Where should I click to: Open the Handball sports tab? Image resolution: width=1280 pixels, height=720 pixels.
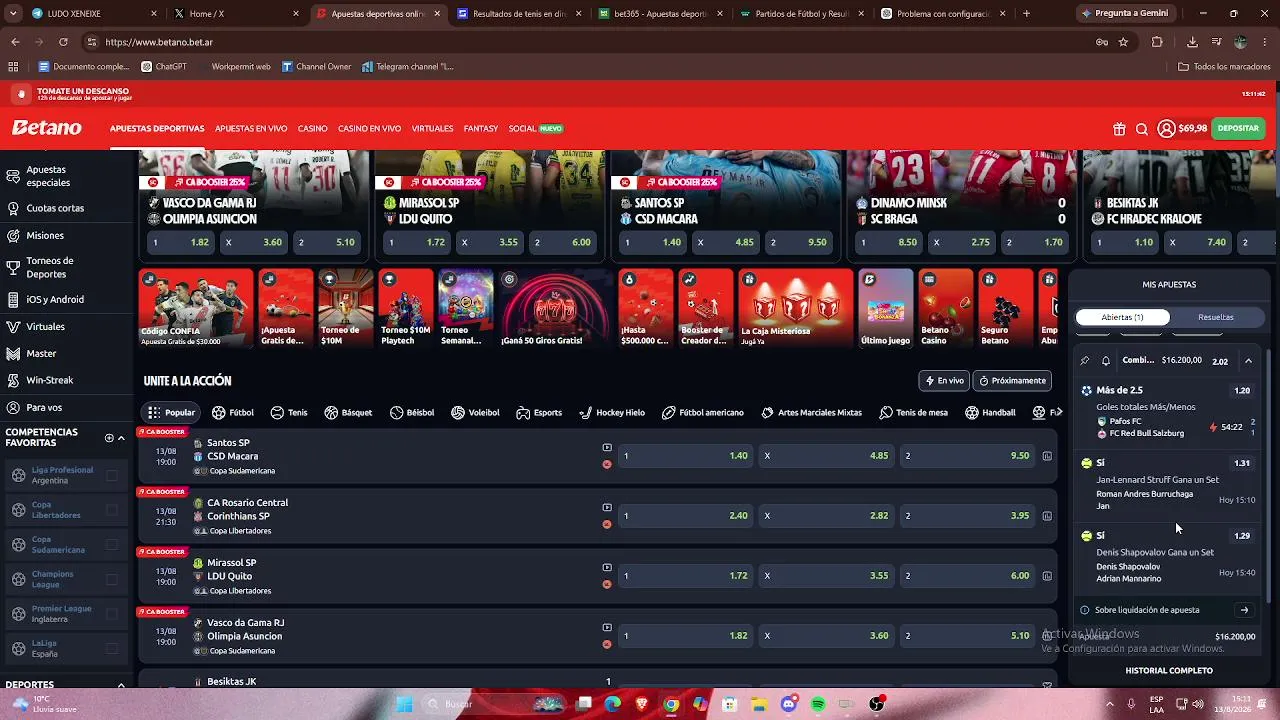click(x=990, y=413)
